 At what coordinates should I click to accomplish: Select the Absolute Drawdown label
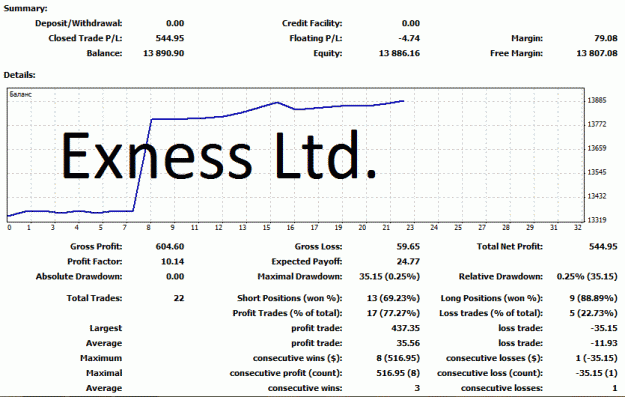79,277
